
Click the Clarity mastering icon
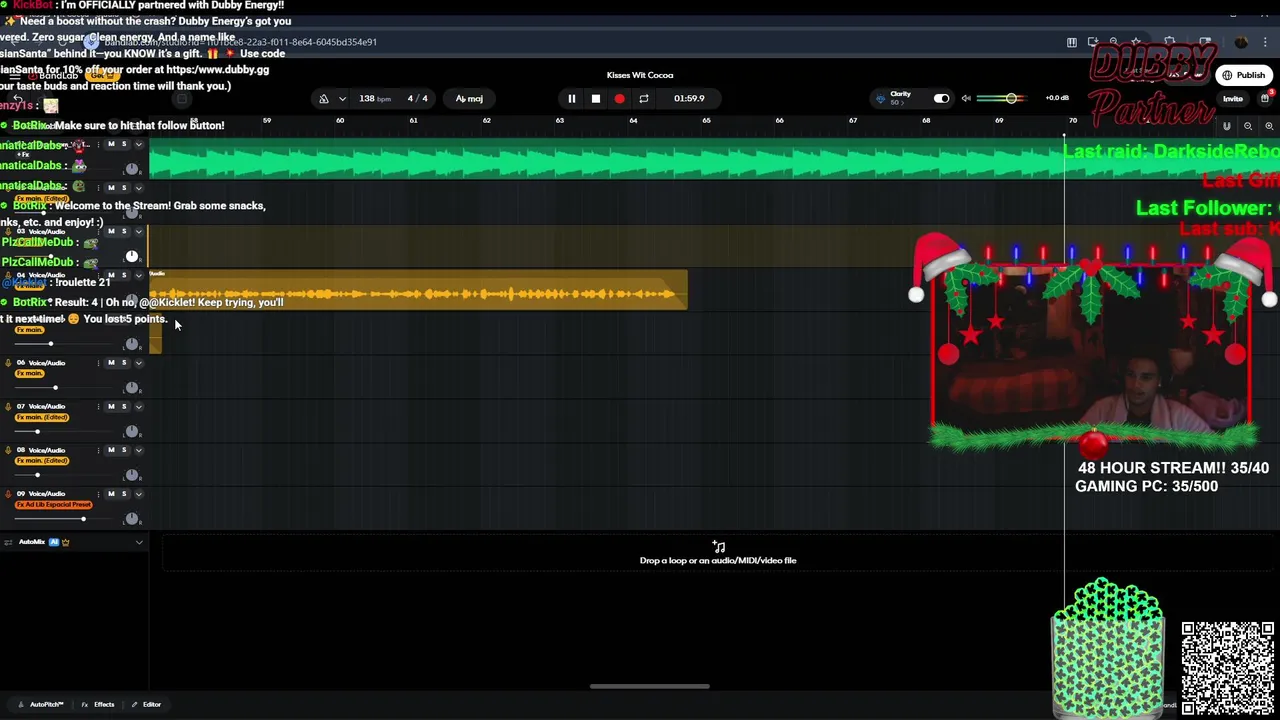[880, 98]
